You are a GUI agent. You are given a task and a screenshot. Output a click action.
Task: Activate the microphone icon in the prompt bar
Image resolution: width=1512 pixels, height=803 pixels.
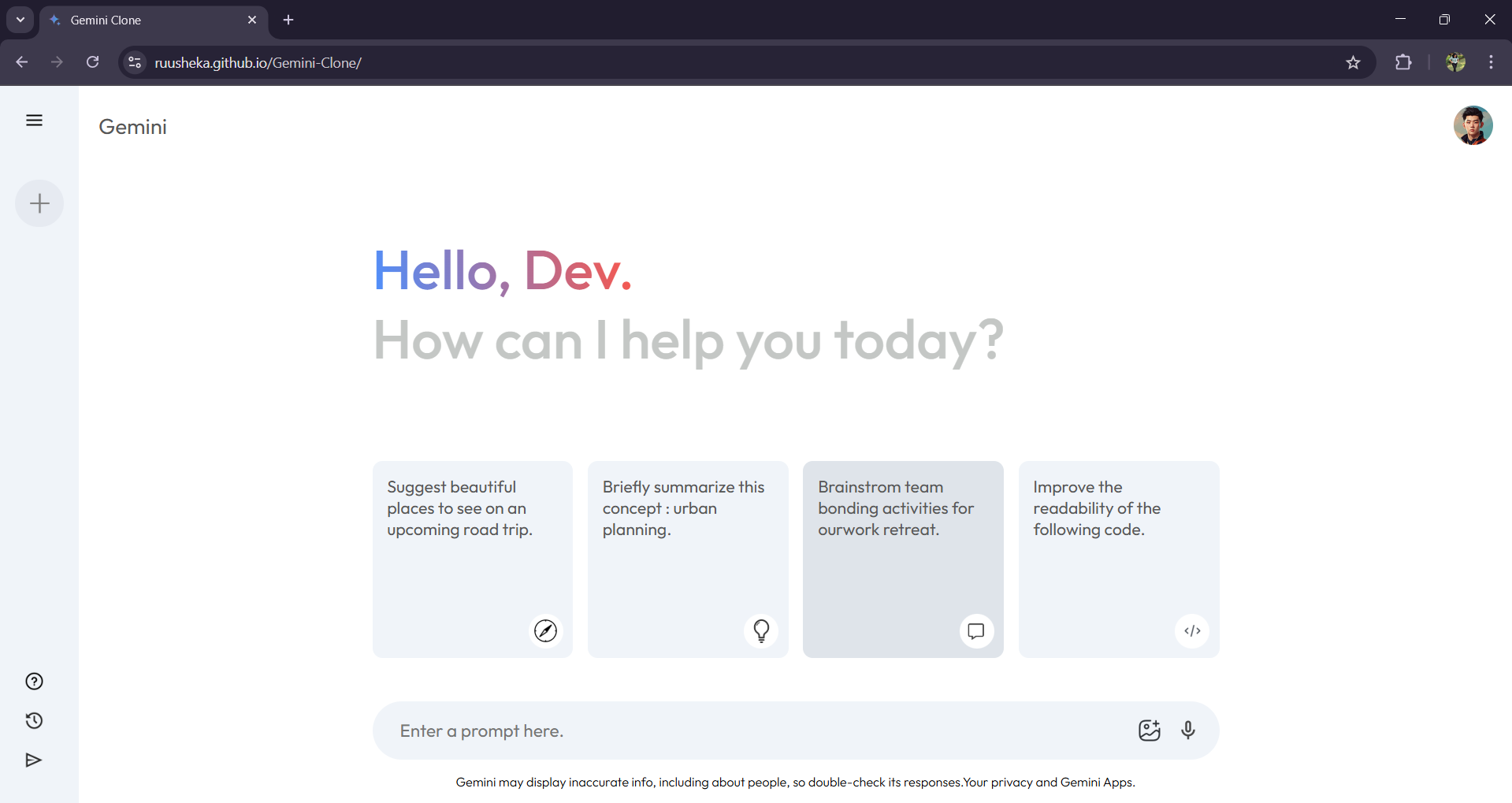click(x=1188, y=731)
